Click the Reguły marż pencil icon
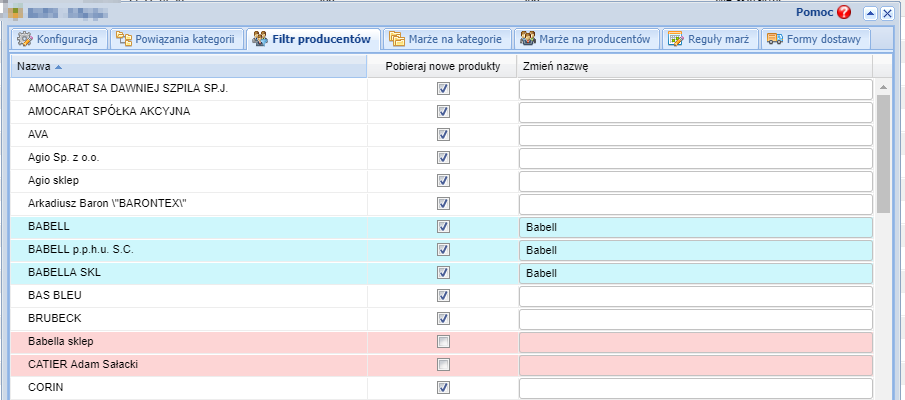This screenshot has height=400, width=905. point(676,39)
